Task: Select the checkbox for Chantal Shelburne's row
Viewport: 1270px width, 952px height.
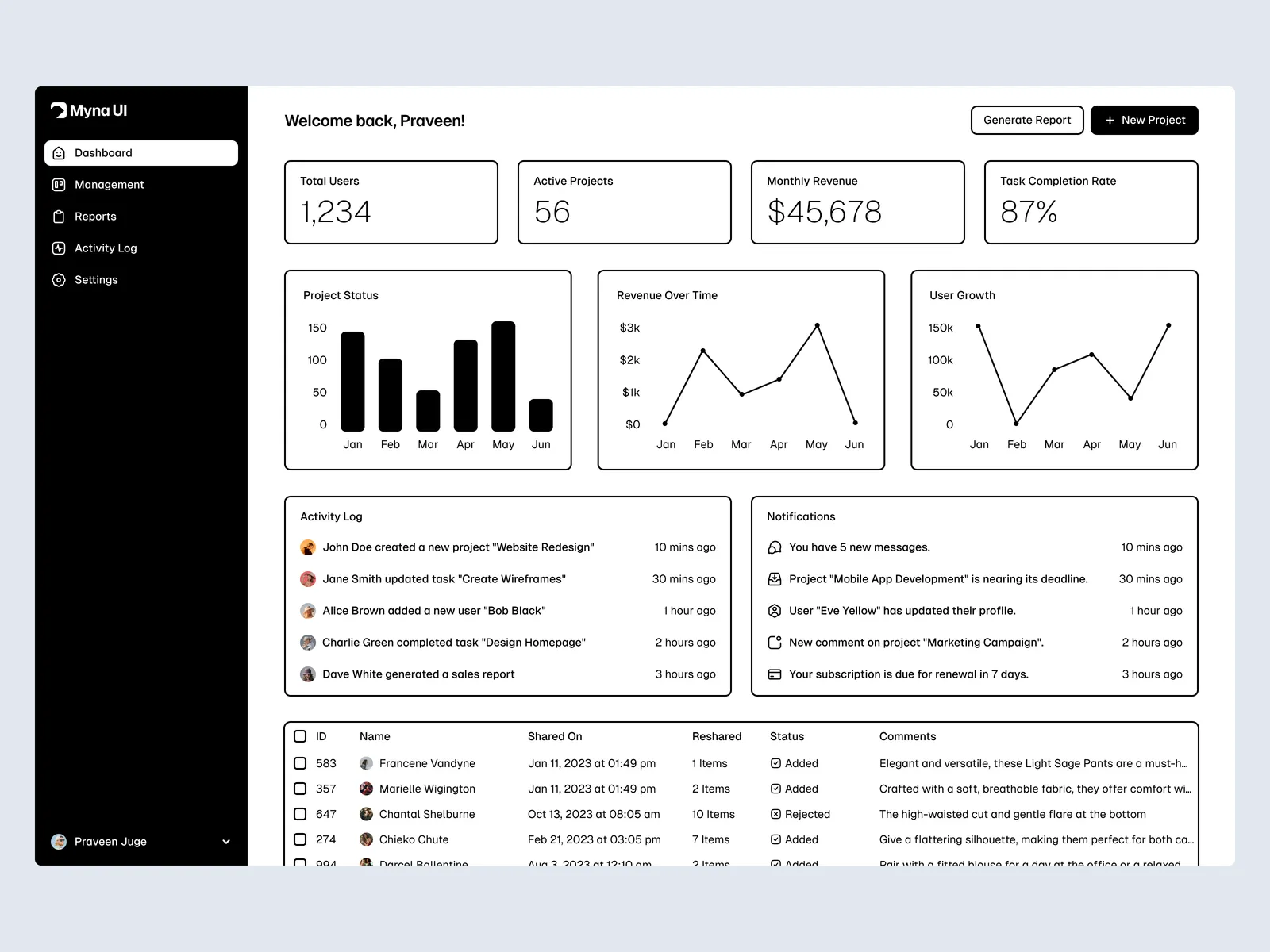Action: [x=300, y=814]
